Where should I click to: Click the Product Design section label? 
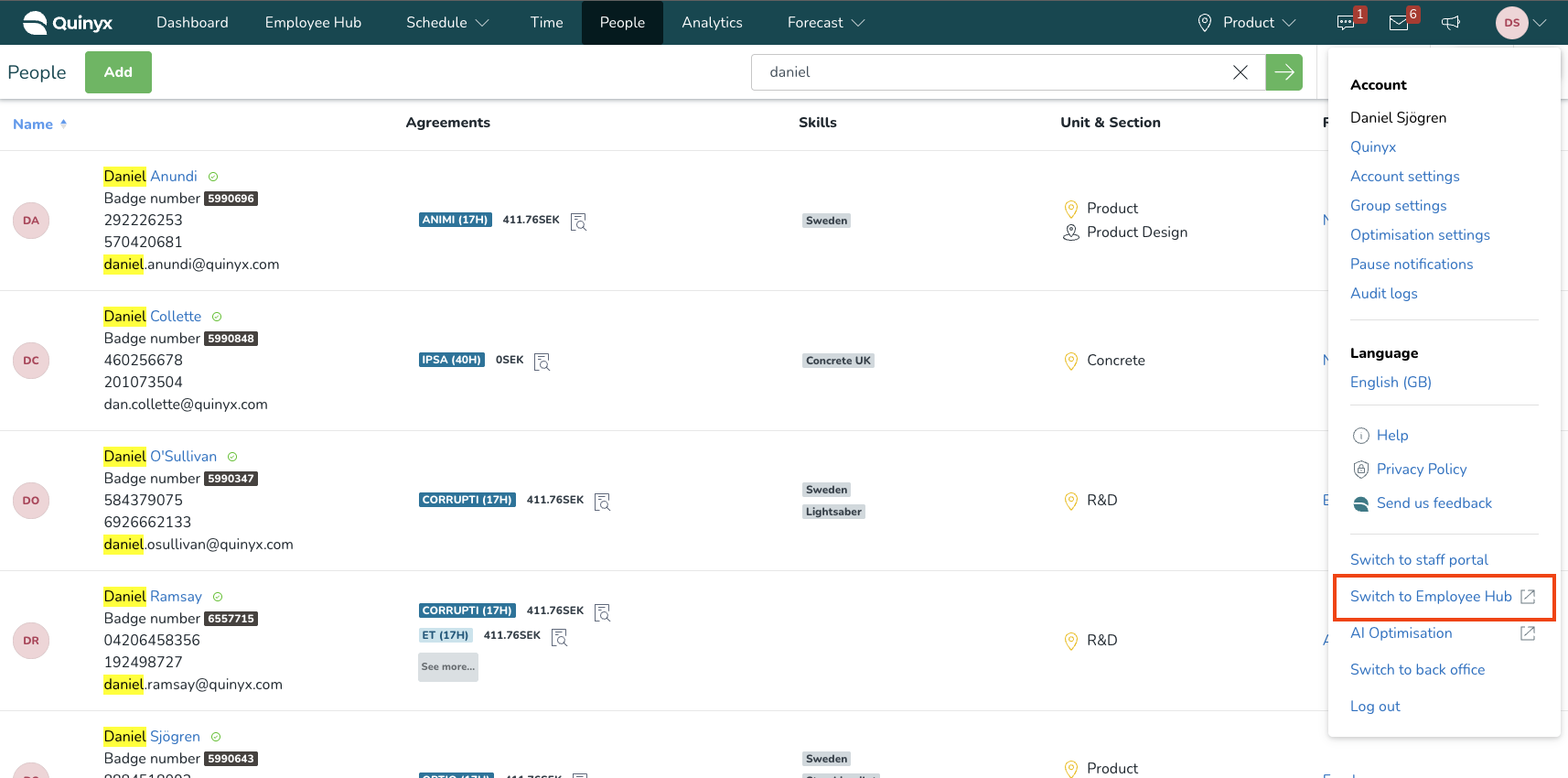tap(1137, 232)
